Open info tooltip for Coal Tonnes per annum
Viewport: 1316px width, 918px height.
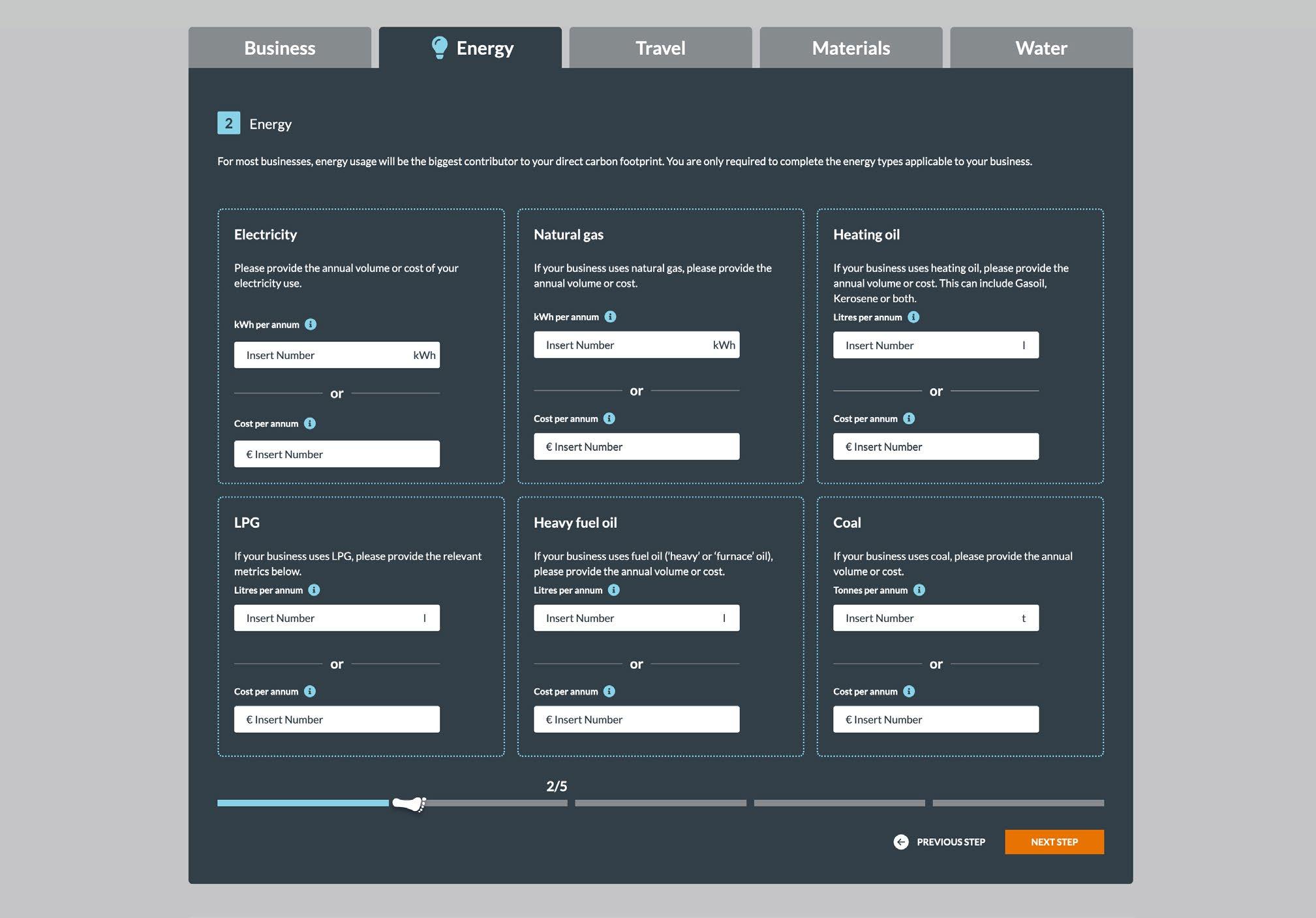pyautogui.click(x=919, y=590)
